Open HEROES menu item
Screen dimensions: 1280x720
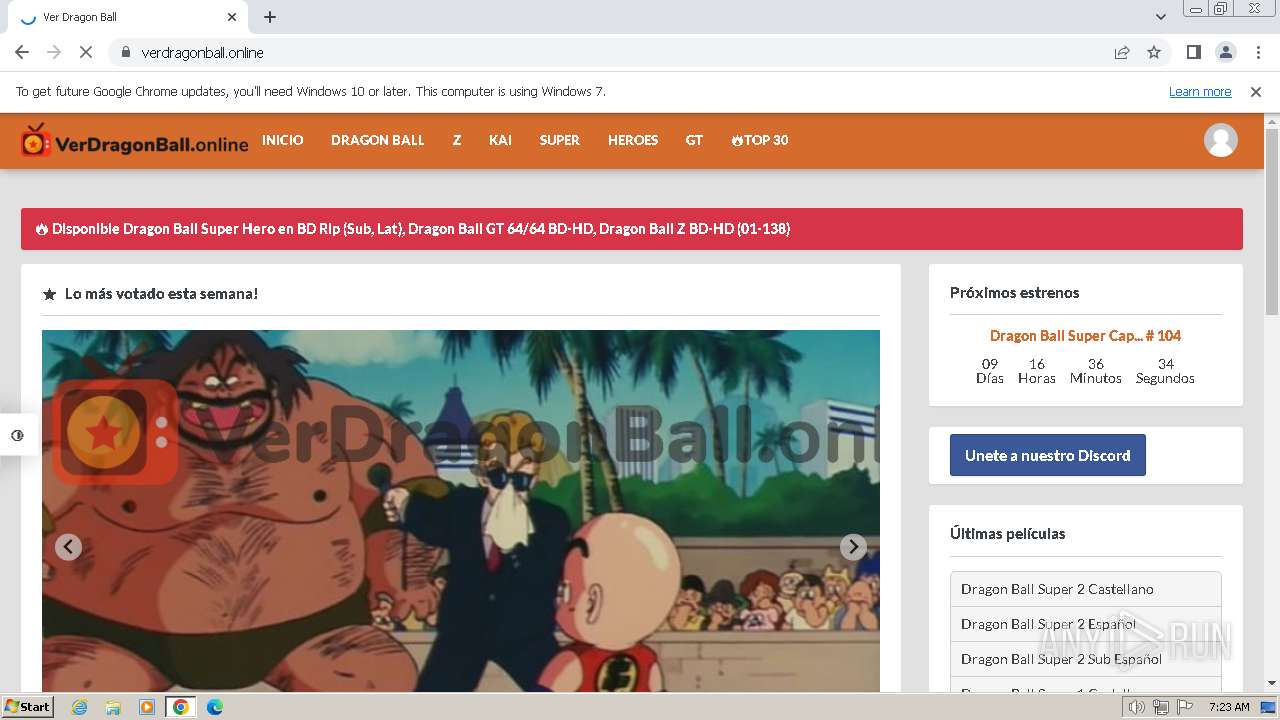click(633, 140)
